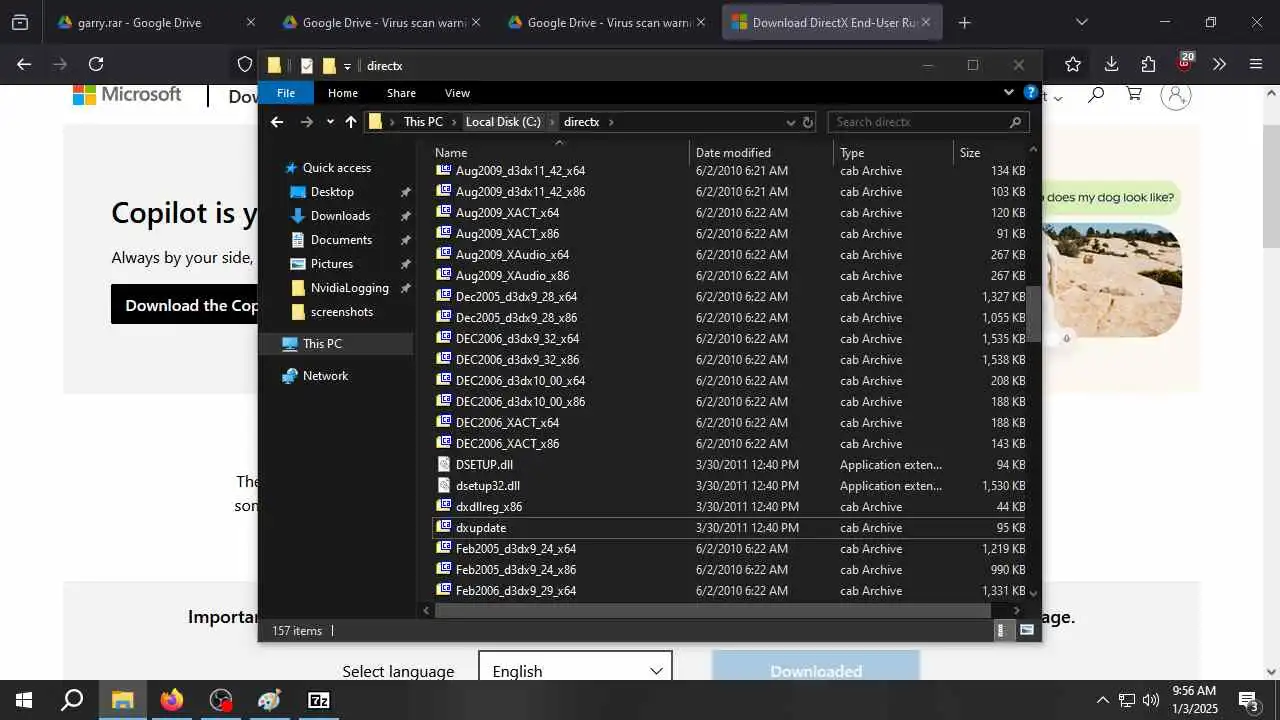Select DEC2006_XACT_x86 file

point(507,444)
